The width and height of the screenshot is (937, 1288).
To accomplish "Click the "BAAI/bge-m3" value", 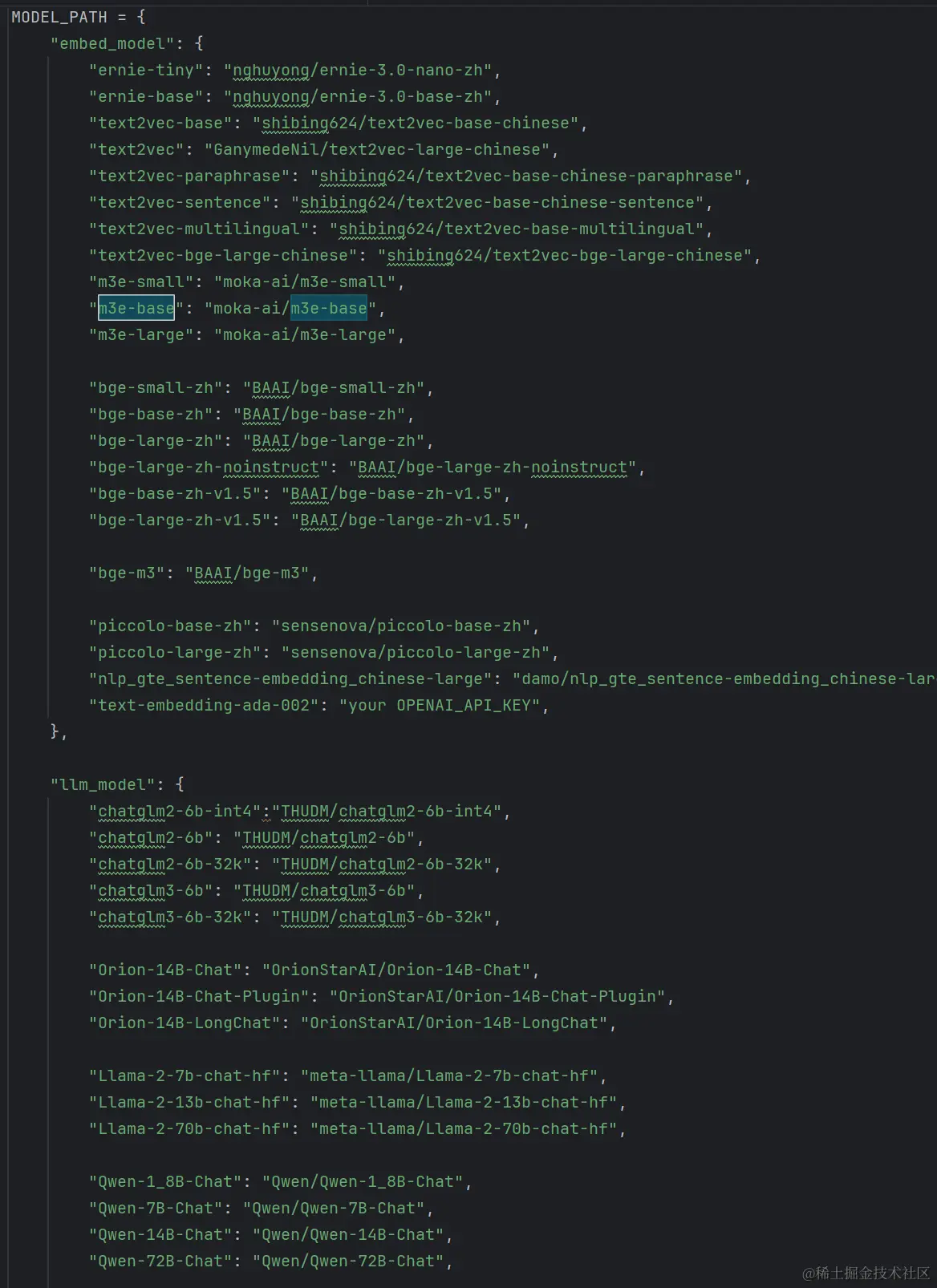I will (247, 573).
